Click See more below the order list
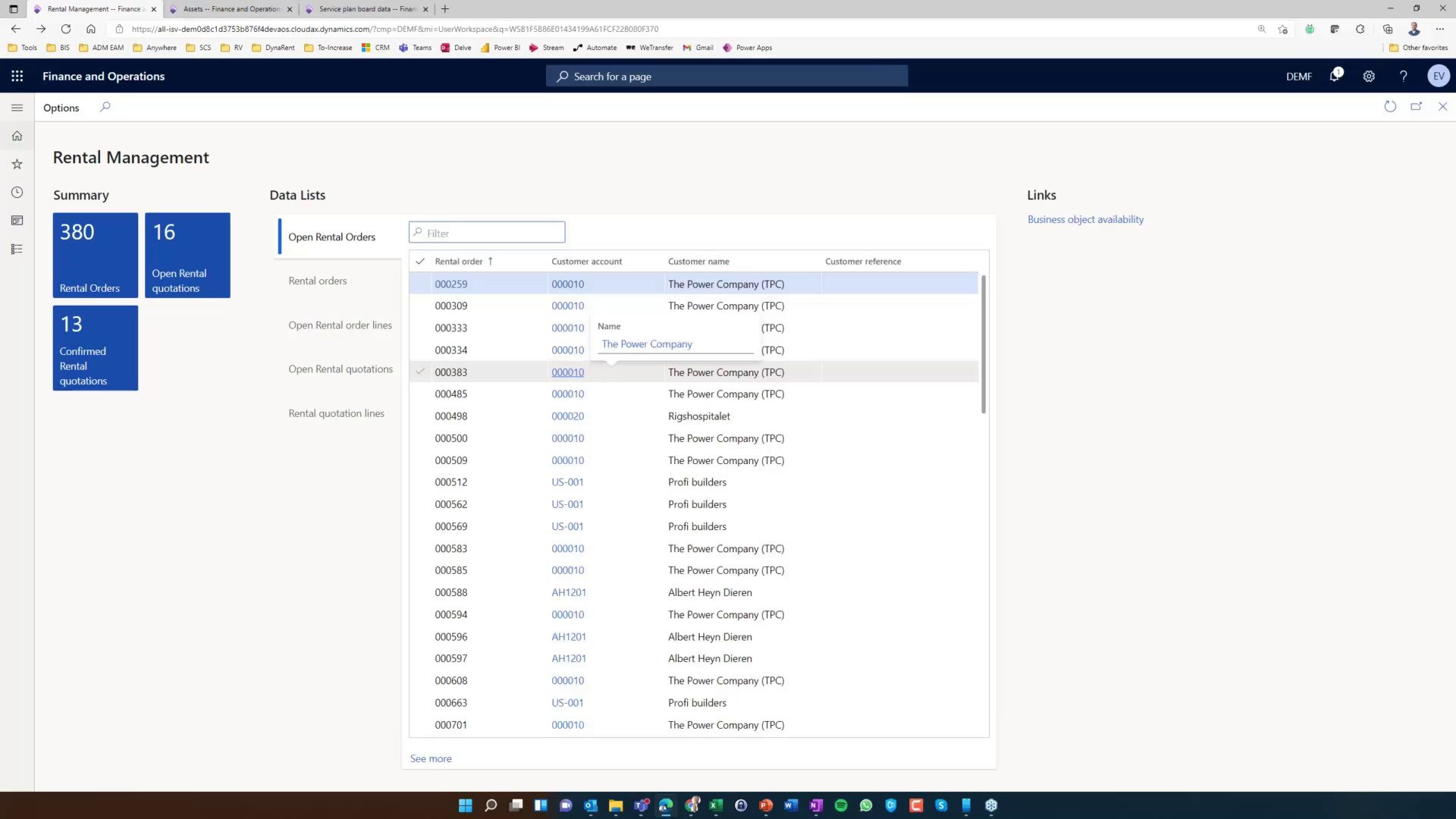 click(430, 758)
